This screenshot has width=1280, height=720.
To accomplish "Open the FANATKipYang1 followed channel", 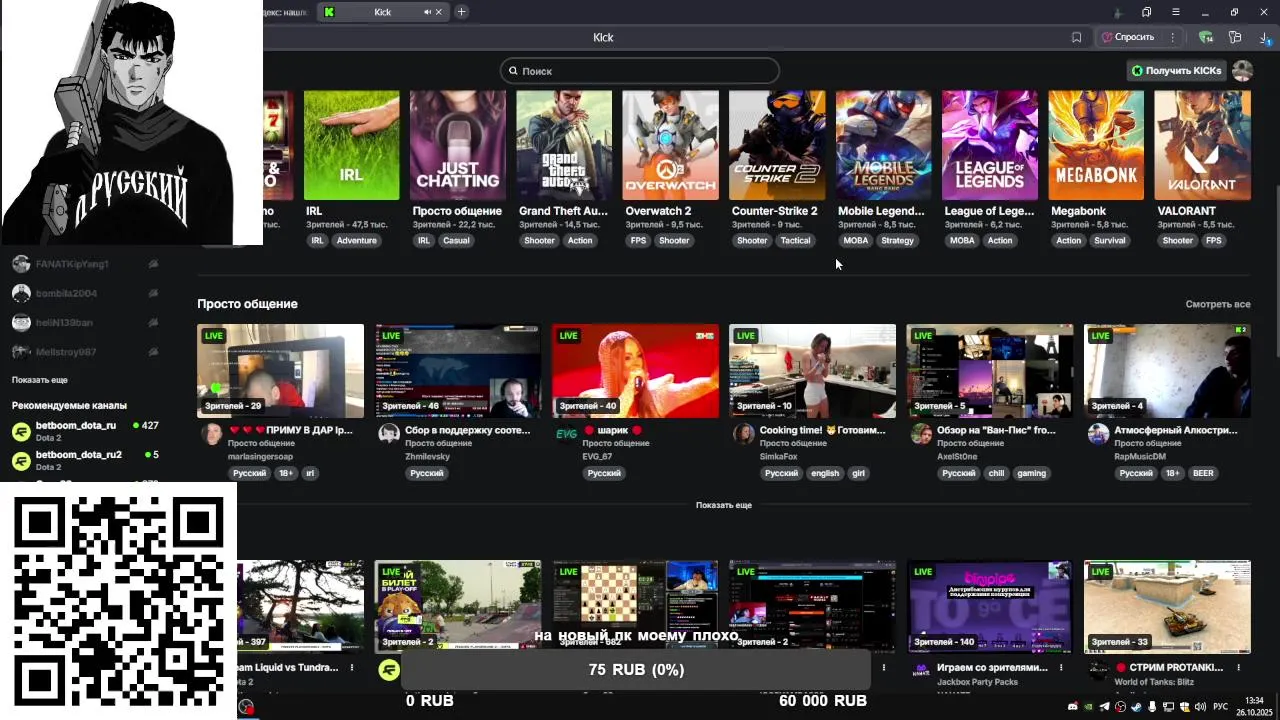I will pos(85,264).
